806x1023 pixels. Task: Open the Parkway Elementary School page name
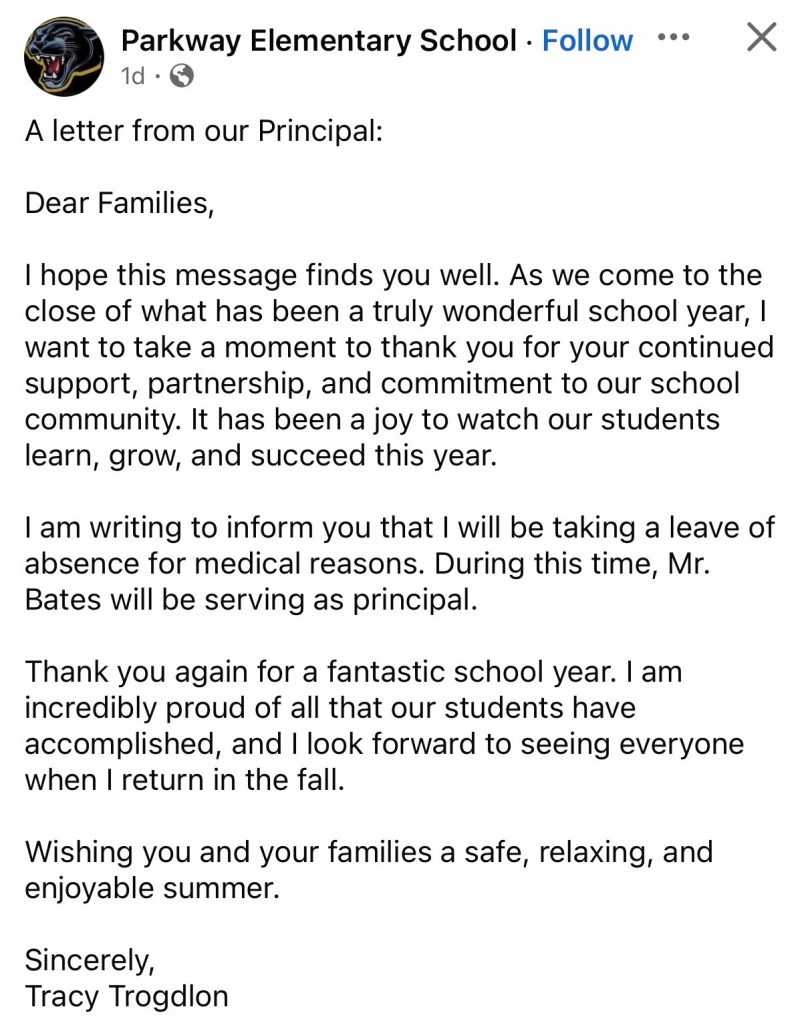pos(318,41)
